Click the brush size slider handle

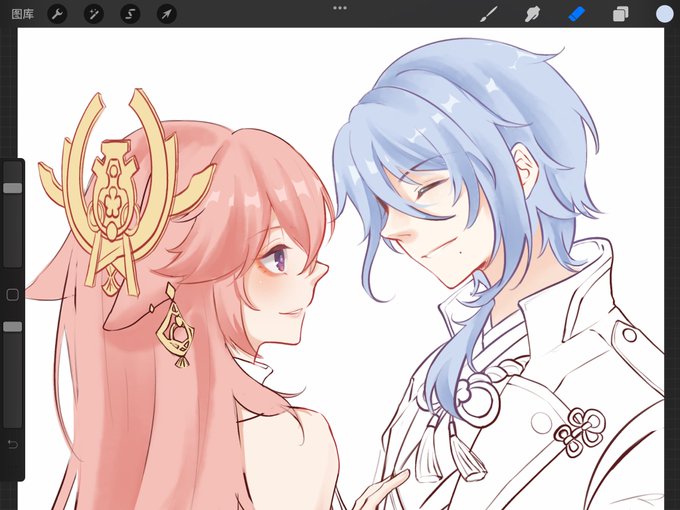13,188
